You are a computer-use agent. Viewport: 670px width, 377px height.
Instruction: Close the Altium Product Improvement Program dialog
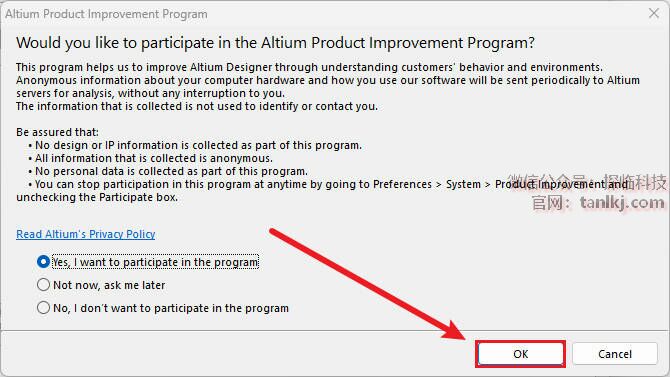(654, 14)
